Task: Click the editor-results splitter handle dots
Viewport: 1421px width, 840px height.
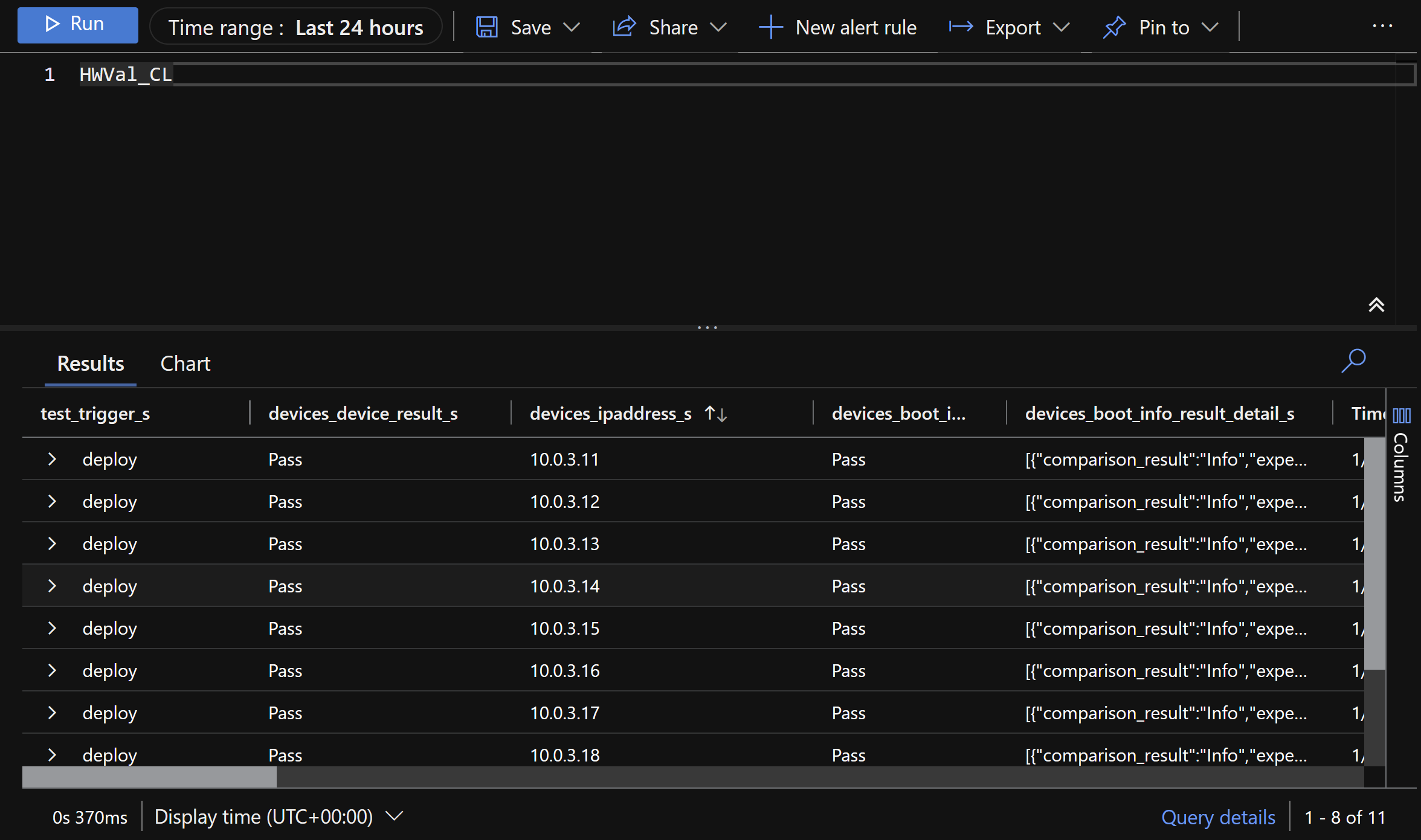Action: point(707,328)
